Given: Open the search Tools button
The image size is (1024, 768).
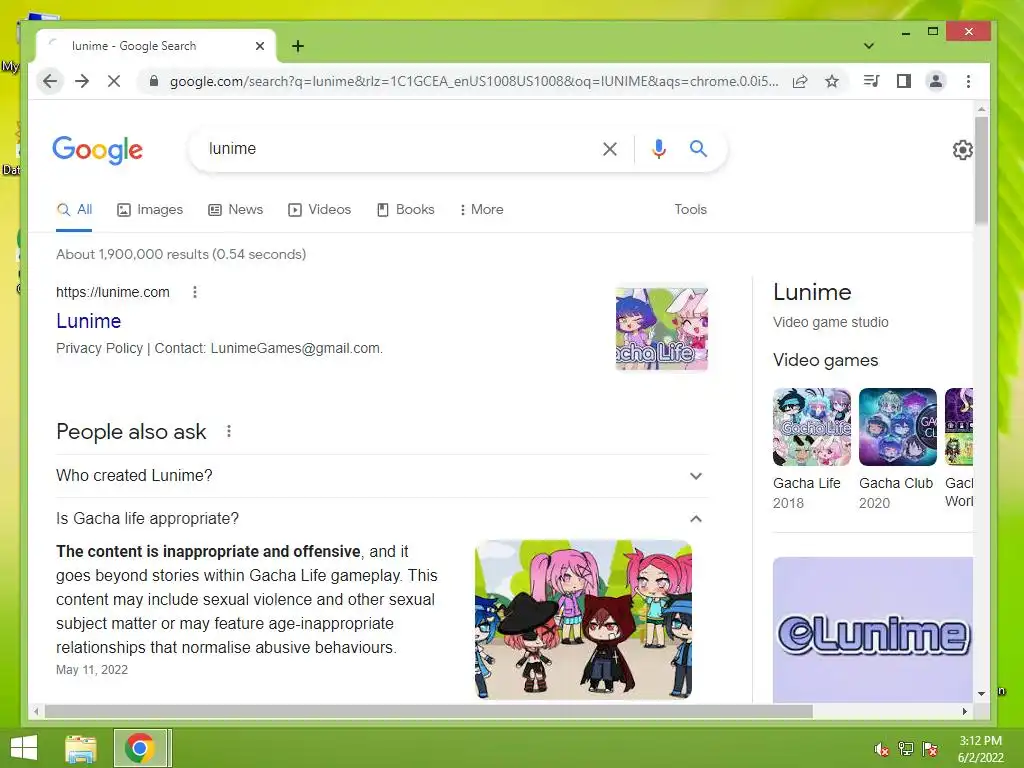Looking at the screenshot, I should tap(690, 210).
